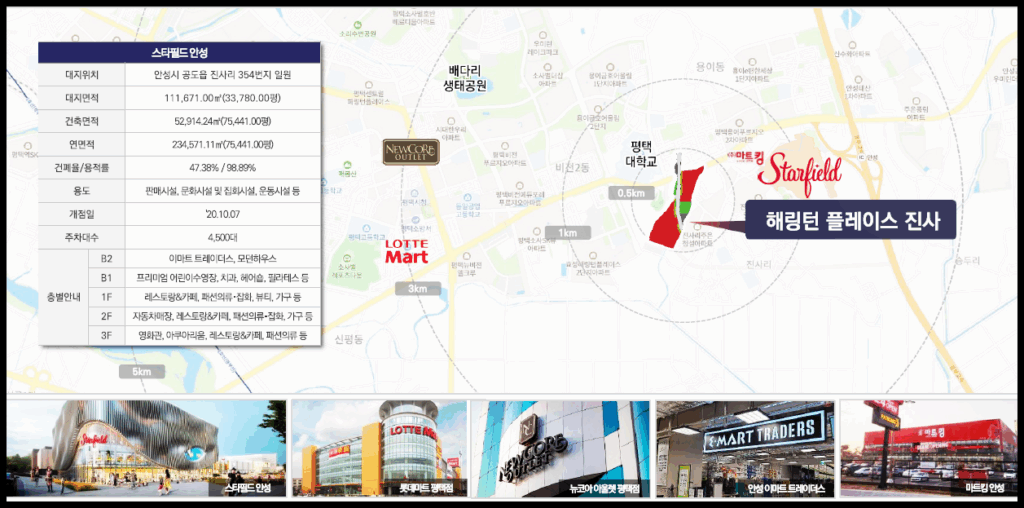
Task: Click the text 판매시설, 문화시설 및 집회시설, 운동시설 등
Action: (x=223, y=191)
